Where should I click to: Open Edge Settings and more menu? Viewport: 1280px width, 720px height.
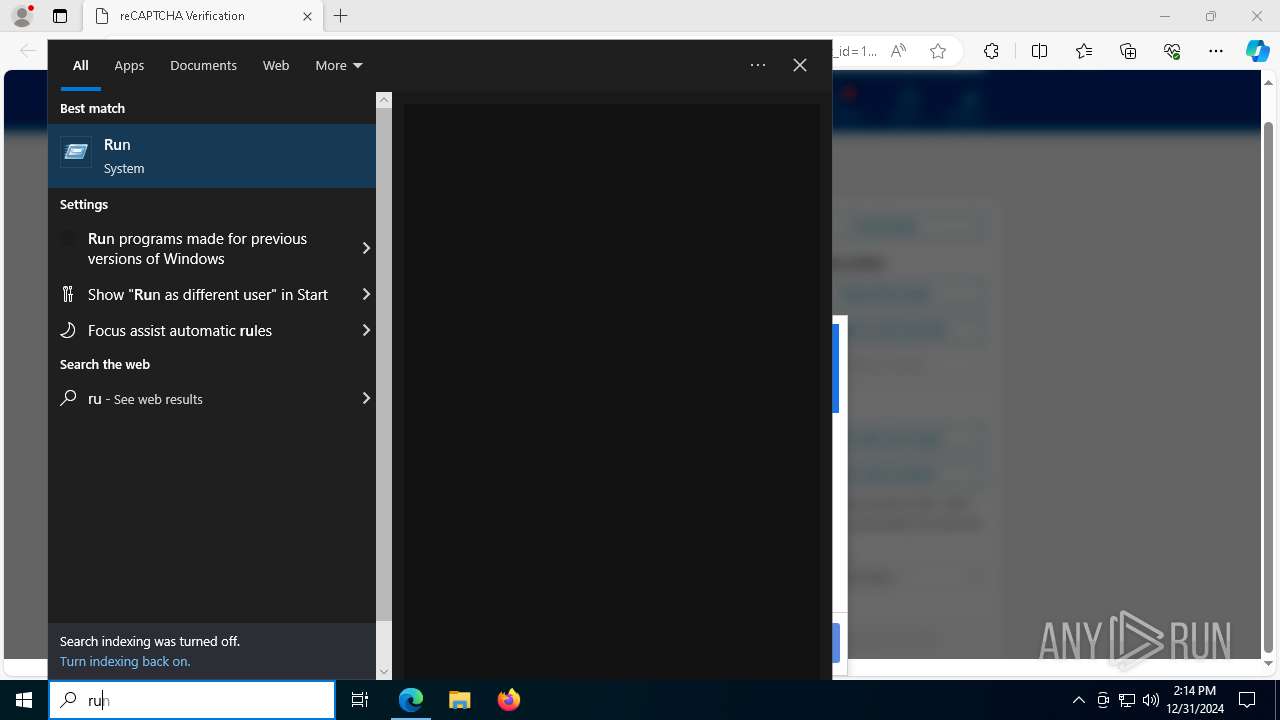[x=1216, y=51]
